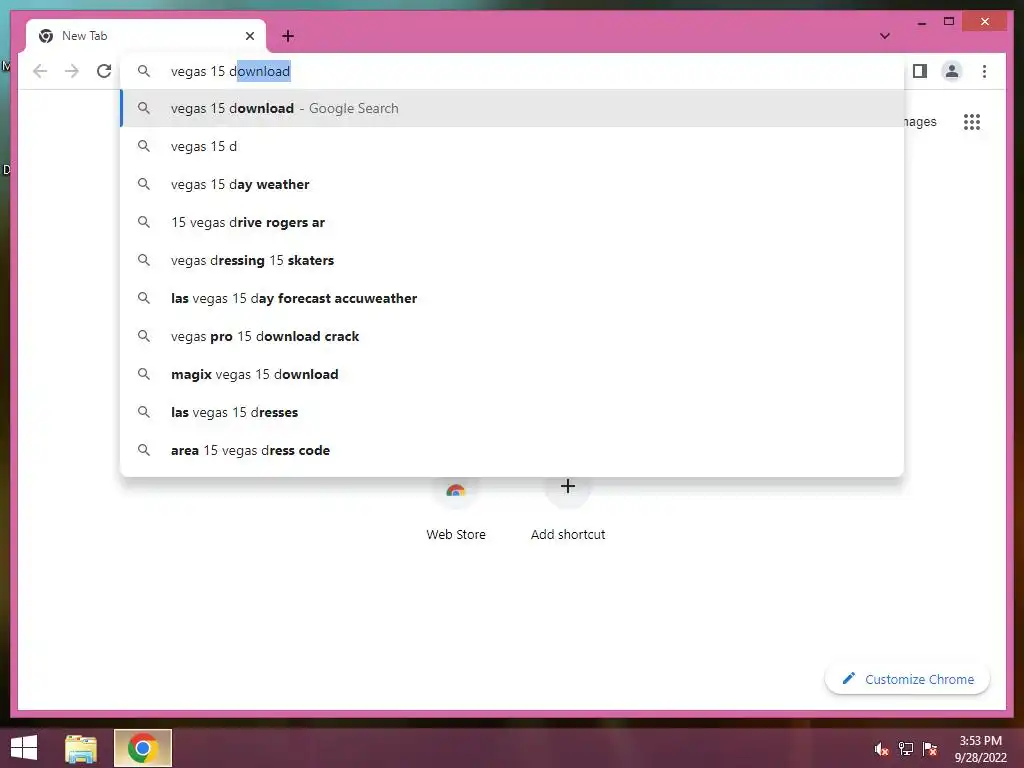Close the New Tab tab

click(x=249, y=36)
